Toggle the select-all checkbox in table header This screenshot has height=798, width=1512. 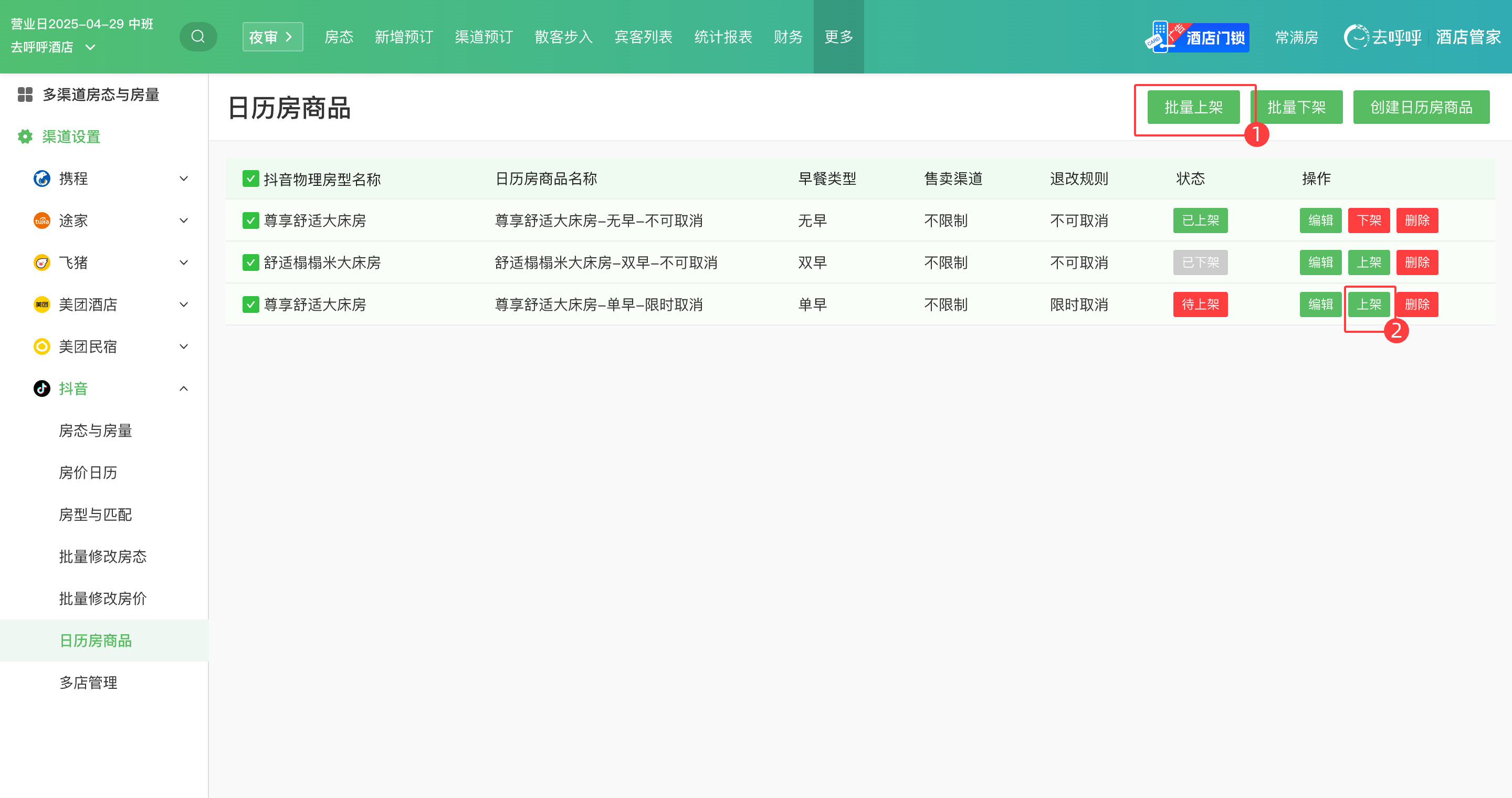[x=250, y=178]
